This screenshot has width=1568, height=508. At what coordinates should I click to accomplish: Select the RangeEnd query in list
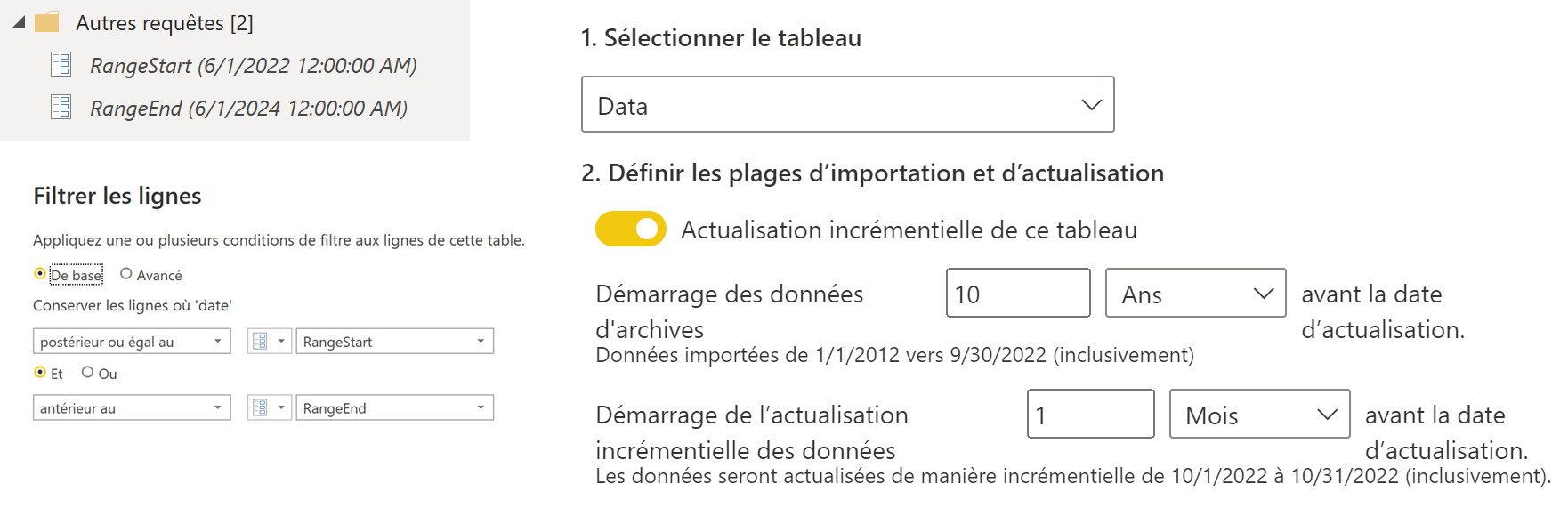(x=248, y=108)
